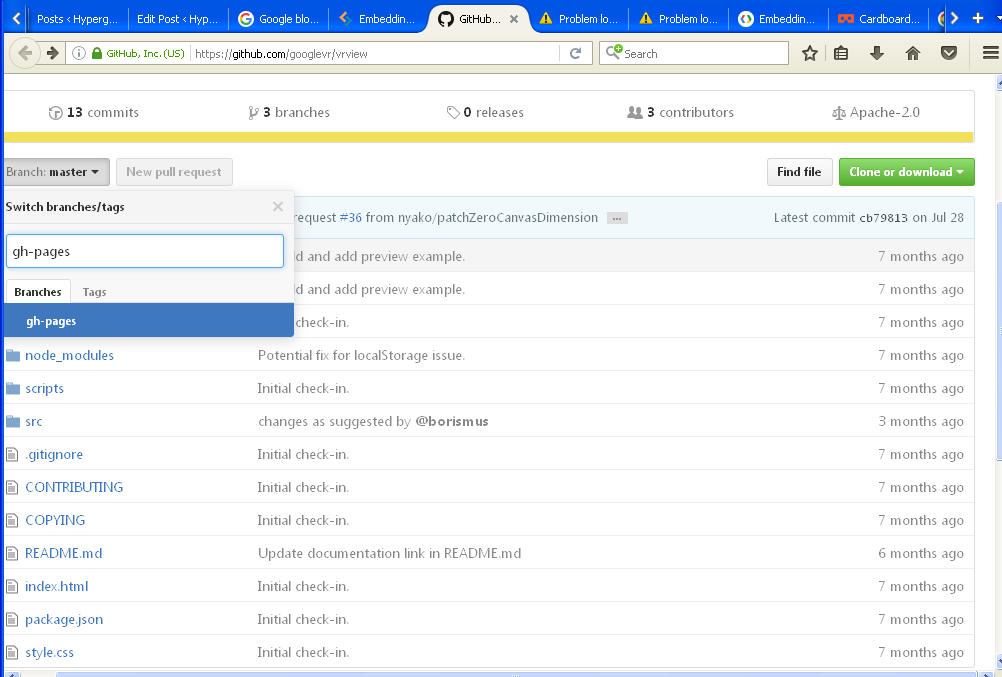Click the branch filter input field
The image size is (1002, 677).
(x=144, y=251)
